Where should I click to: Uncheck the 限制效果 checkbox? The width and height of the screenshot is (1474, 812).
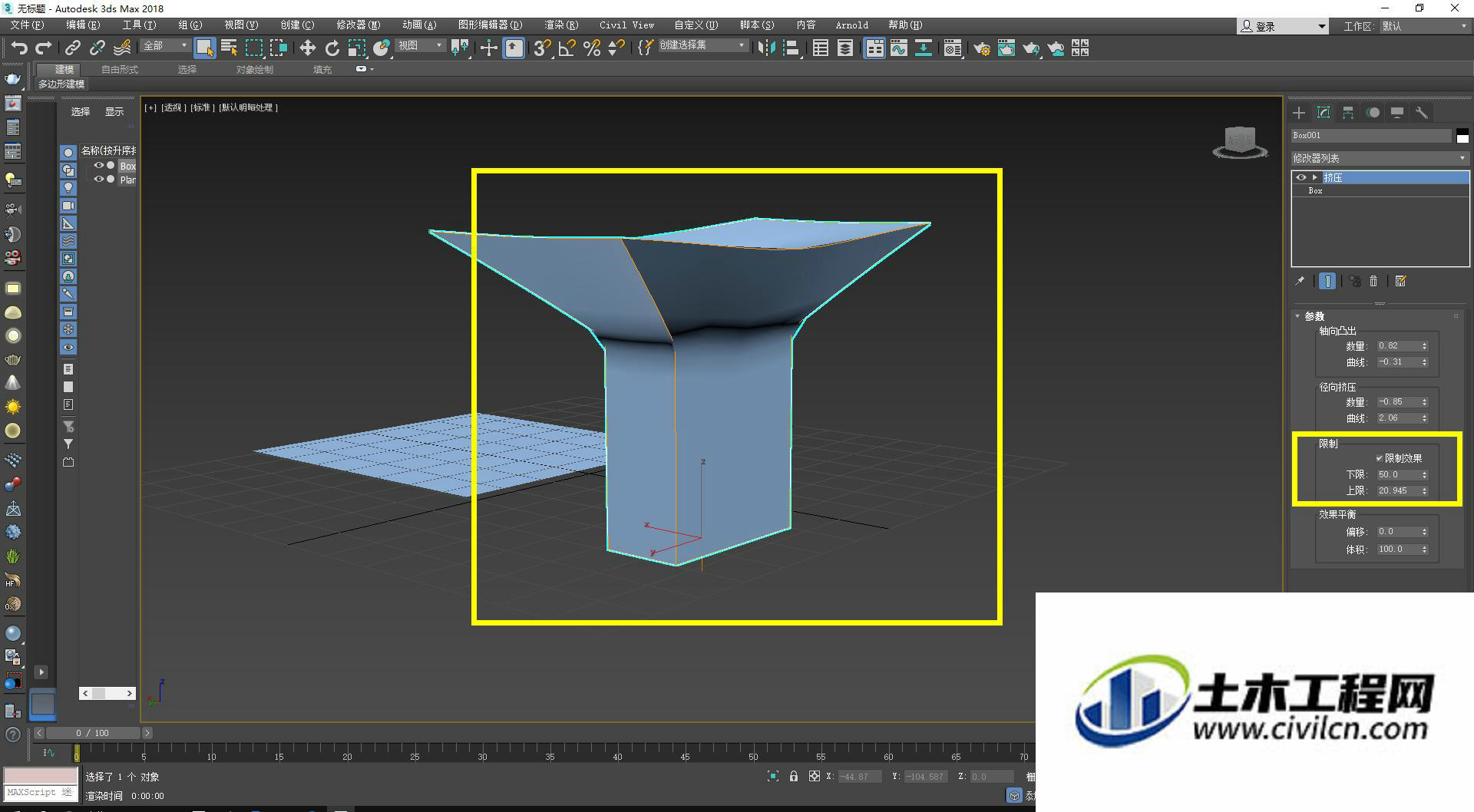1380,458
